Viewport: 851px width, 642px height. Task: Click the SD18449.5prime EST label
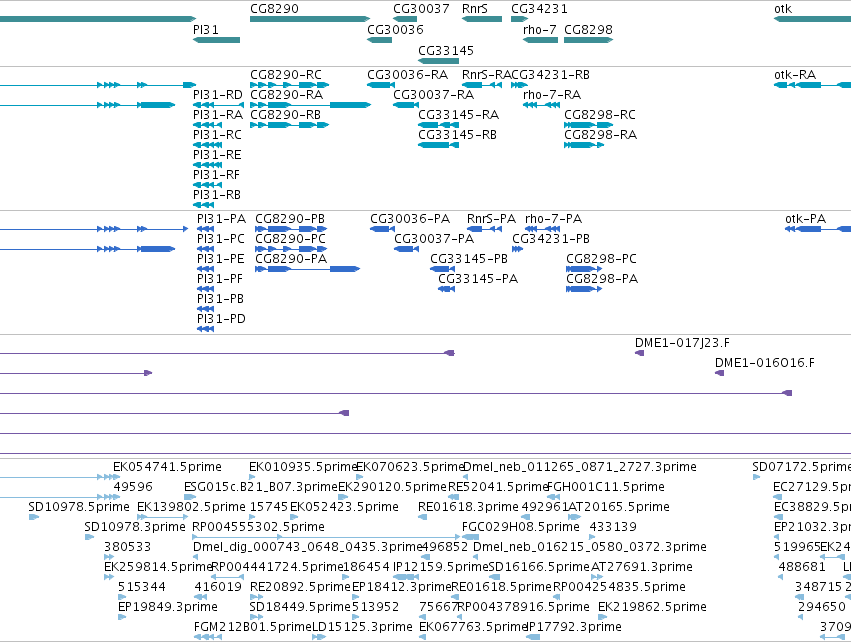point(300,607)
